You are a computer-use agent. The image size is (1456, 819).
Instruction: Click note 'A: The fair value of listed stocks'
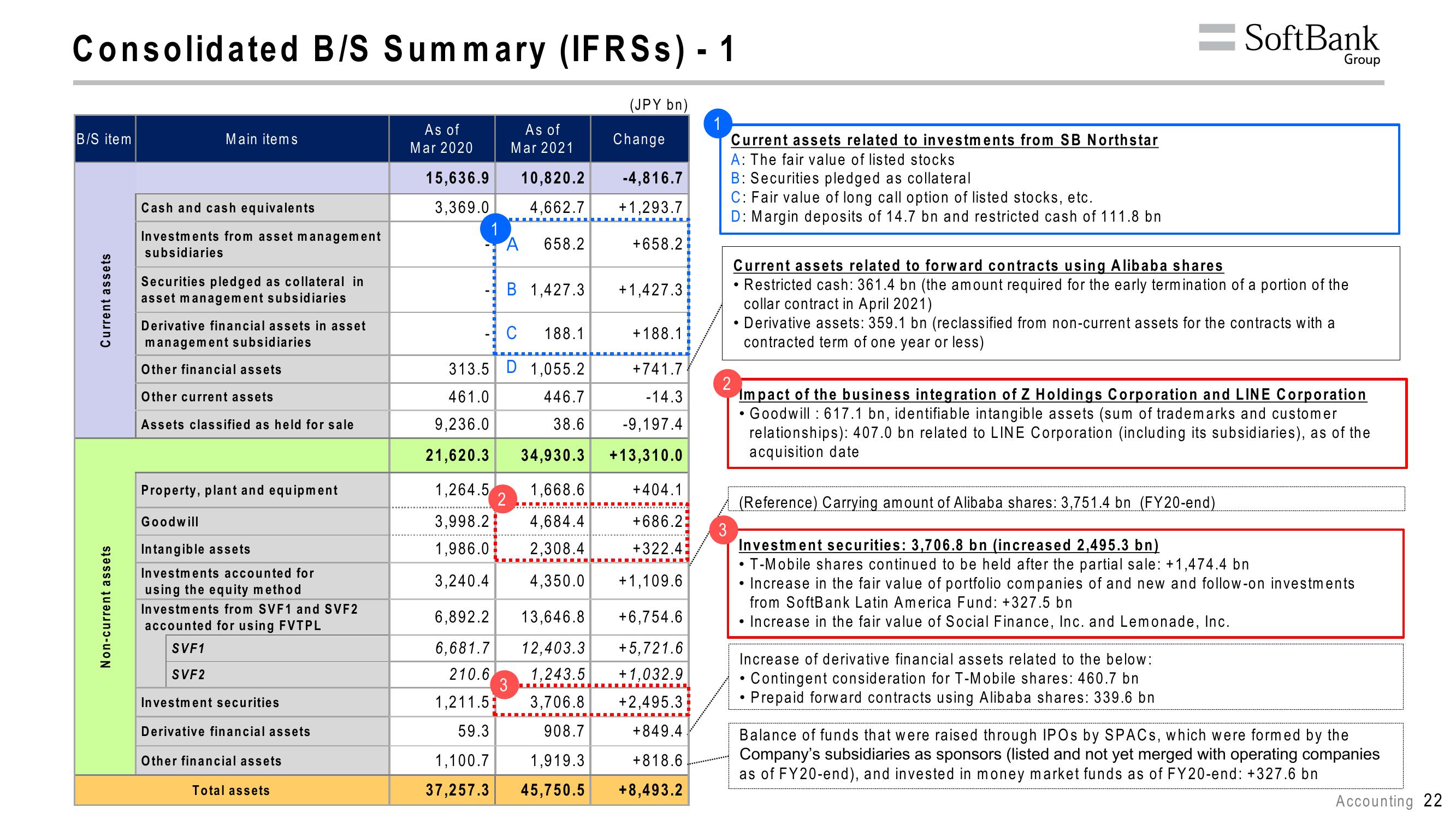[843, 160]
